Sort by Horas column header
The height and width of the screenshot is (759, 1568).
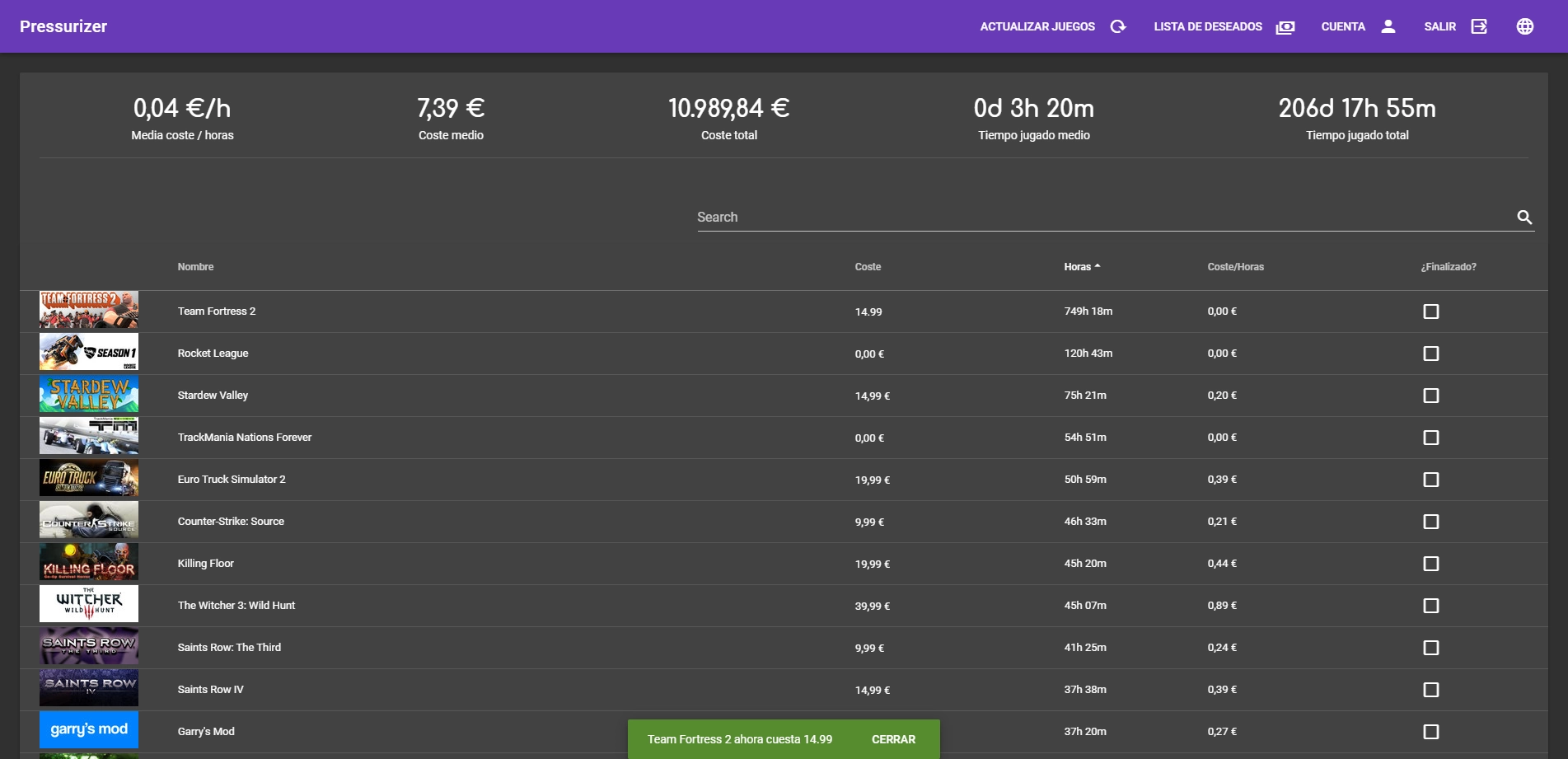click(1077, 267)
